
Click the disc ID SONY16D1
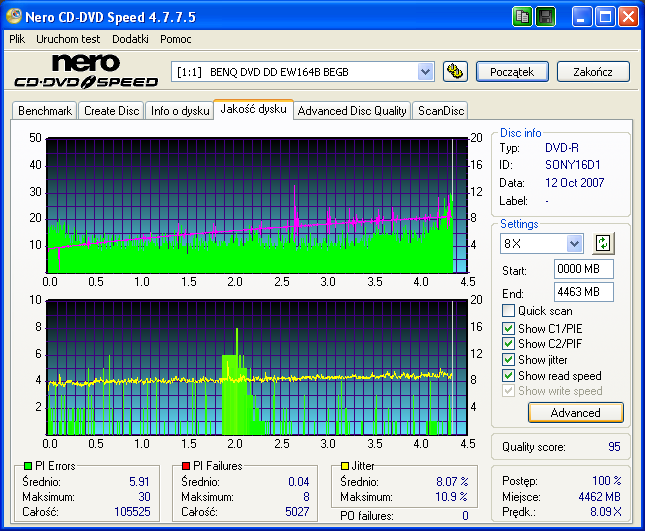tap(573, 165)
